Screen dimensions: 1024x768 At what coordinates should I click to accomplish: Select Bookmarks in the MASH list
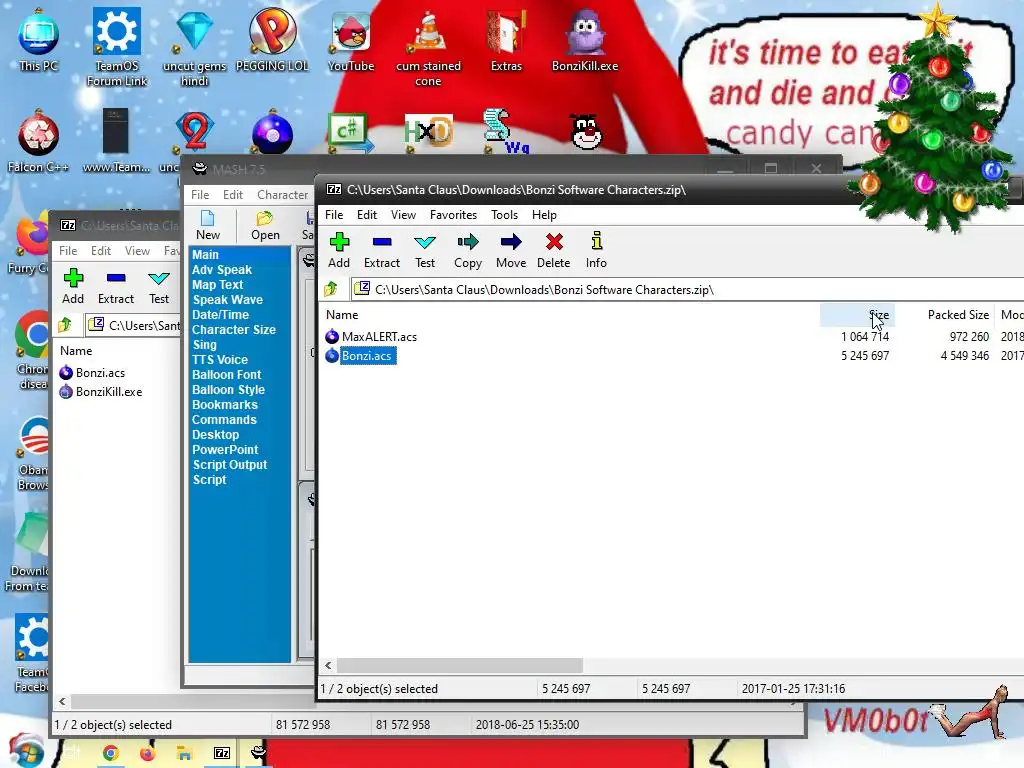225,405
